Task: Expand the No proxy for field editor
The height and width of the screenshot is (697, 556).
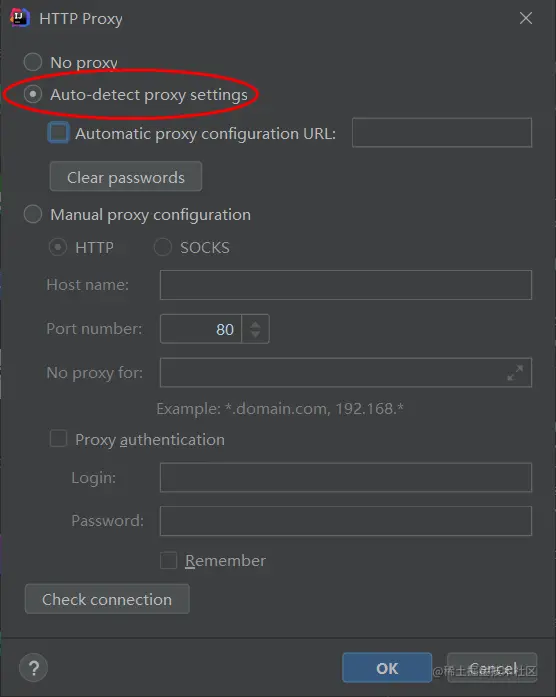Action: click(x=515, y=373)
